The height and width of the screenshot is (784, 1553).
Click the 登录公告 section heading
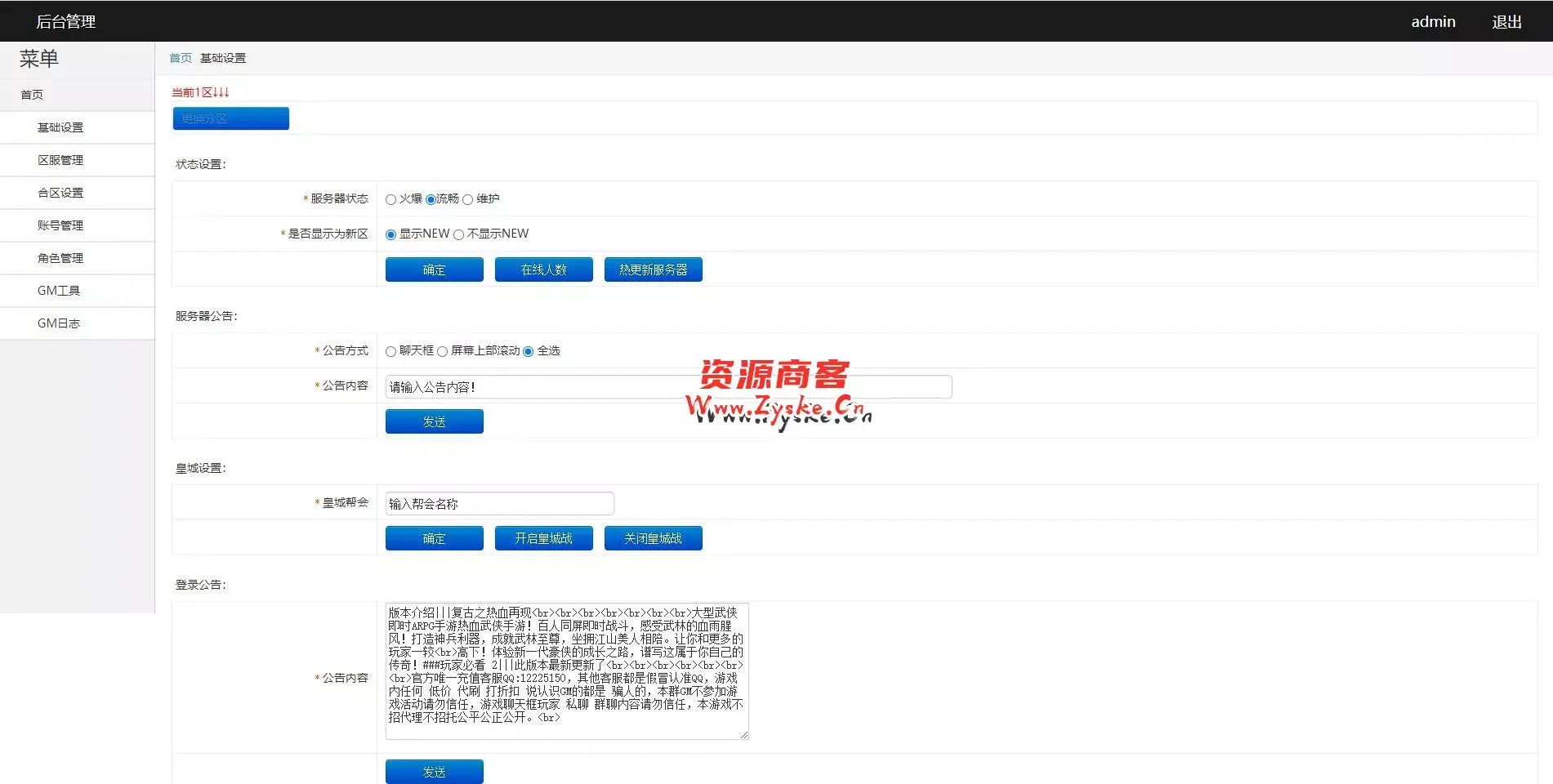pos(201,585)
